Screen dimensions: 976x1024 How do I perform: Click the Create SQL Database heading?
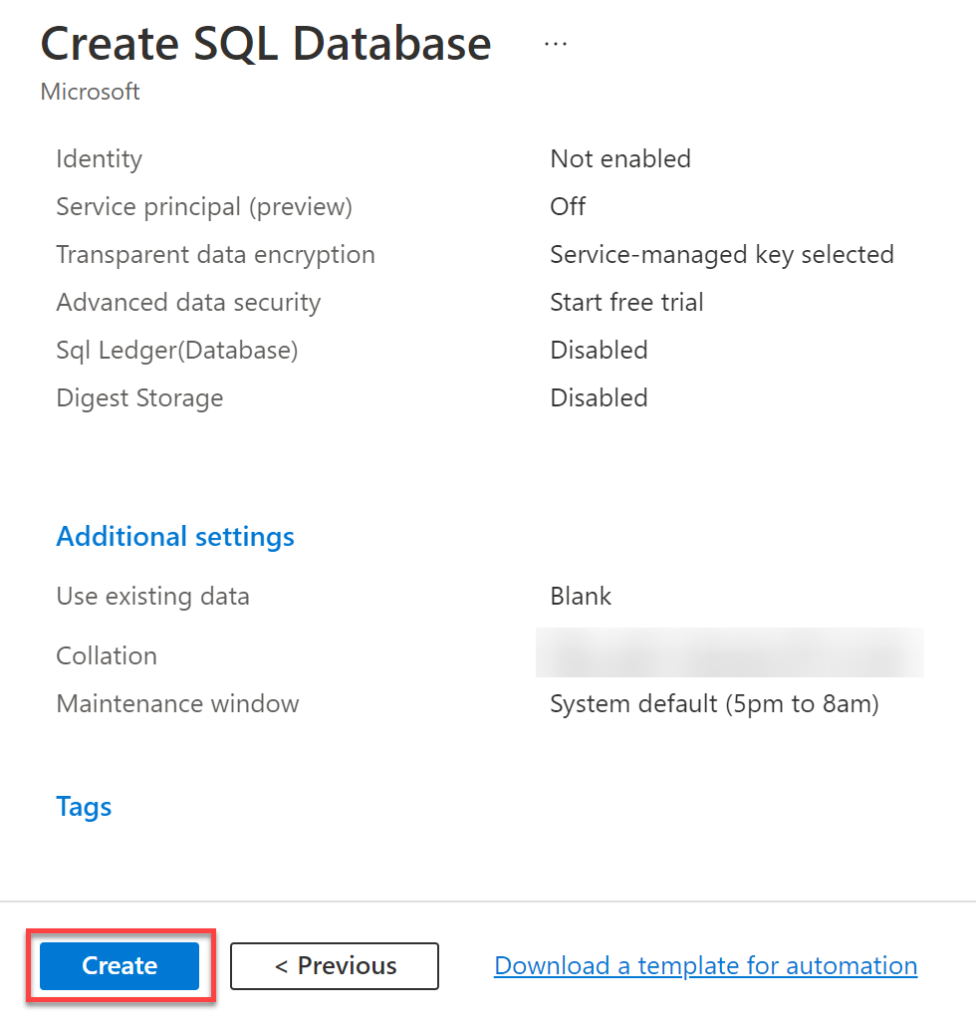coord(265,42)
